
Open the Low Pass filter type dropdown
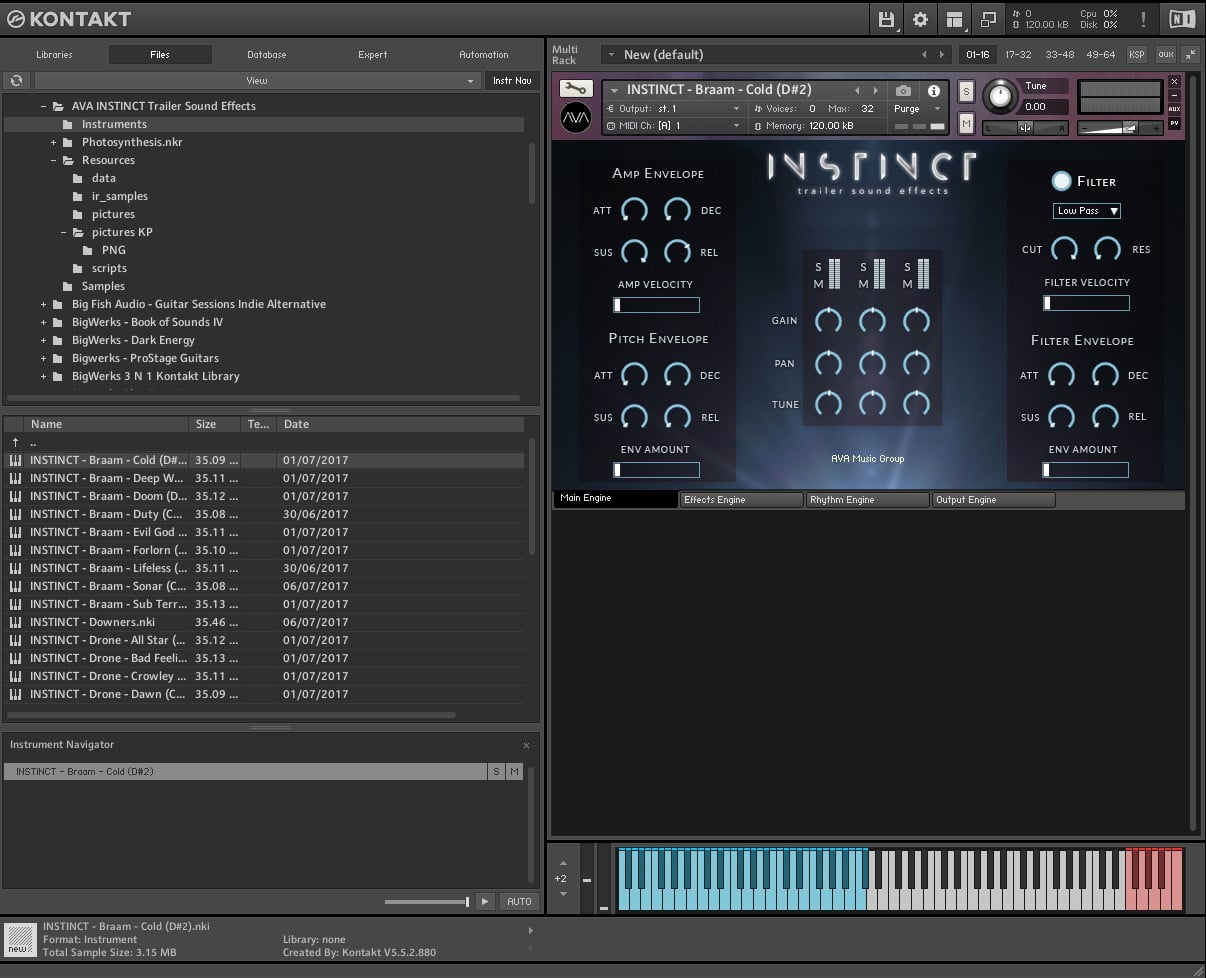[x=1087, y=211]
